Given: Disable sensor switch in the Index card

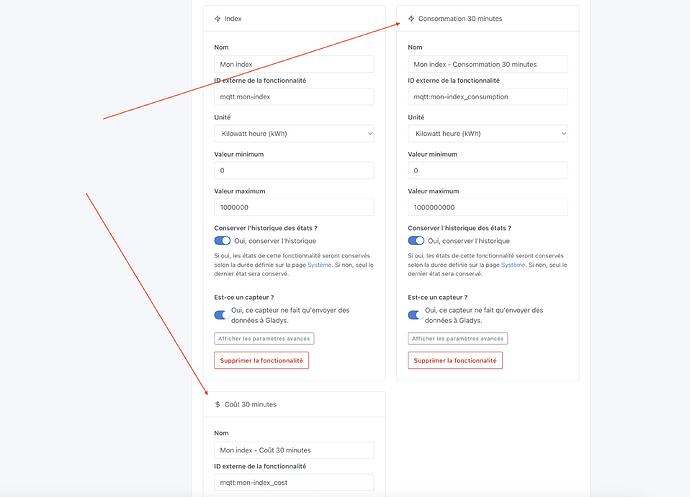Looking at the screenshot, I should [x=221, y=315].
